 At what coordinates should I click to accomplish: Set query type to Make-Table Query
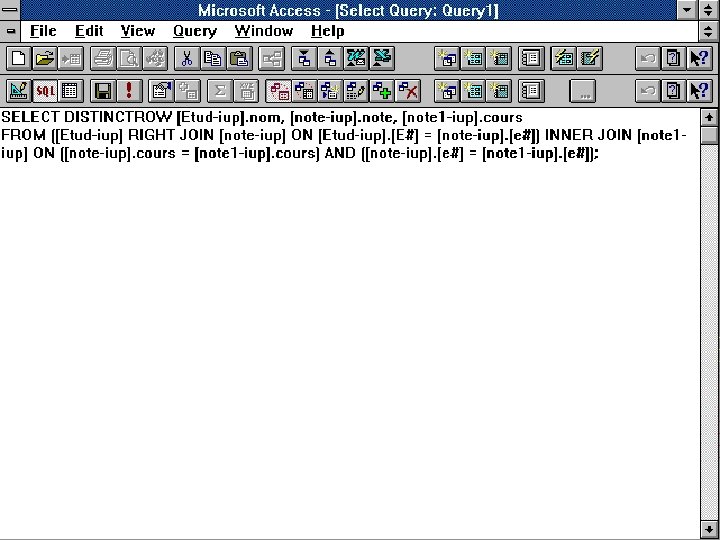(x=330, y=91)
